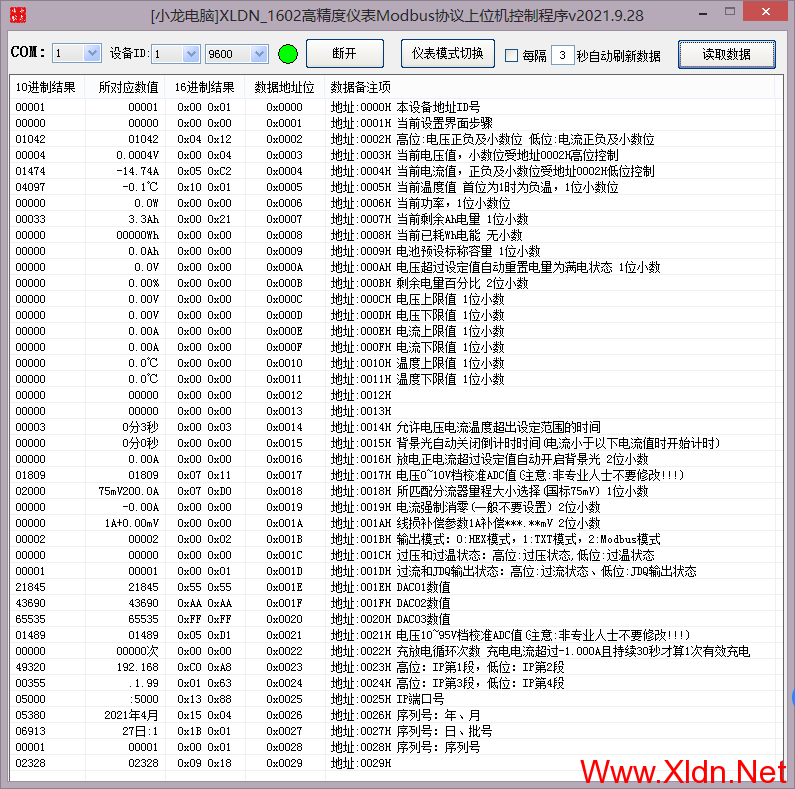Click the 断开 disconnect button

tap(344, 53)
